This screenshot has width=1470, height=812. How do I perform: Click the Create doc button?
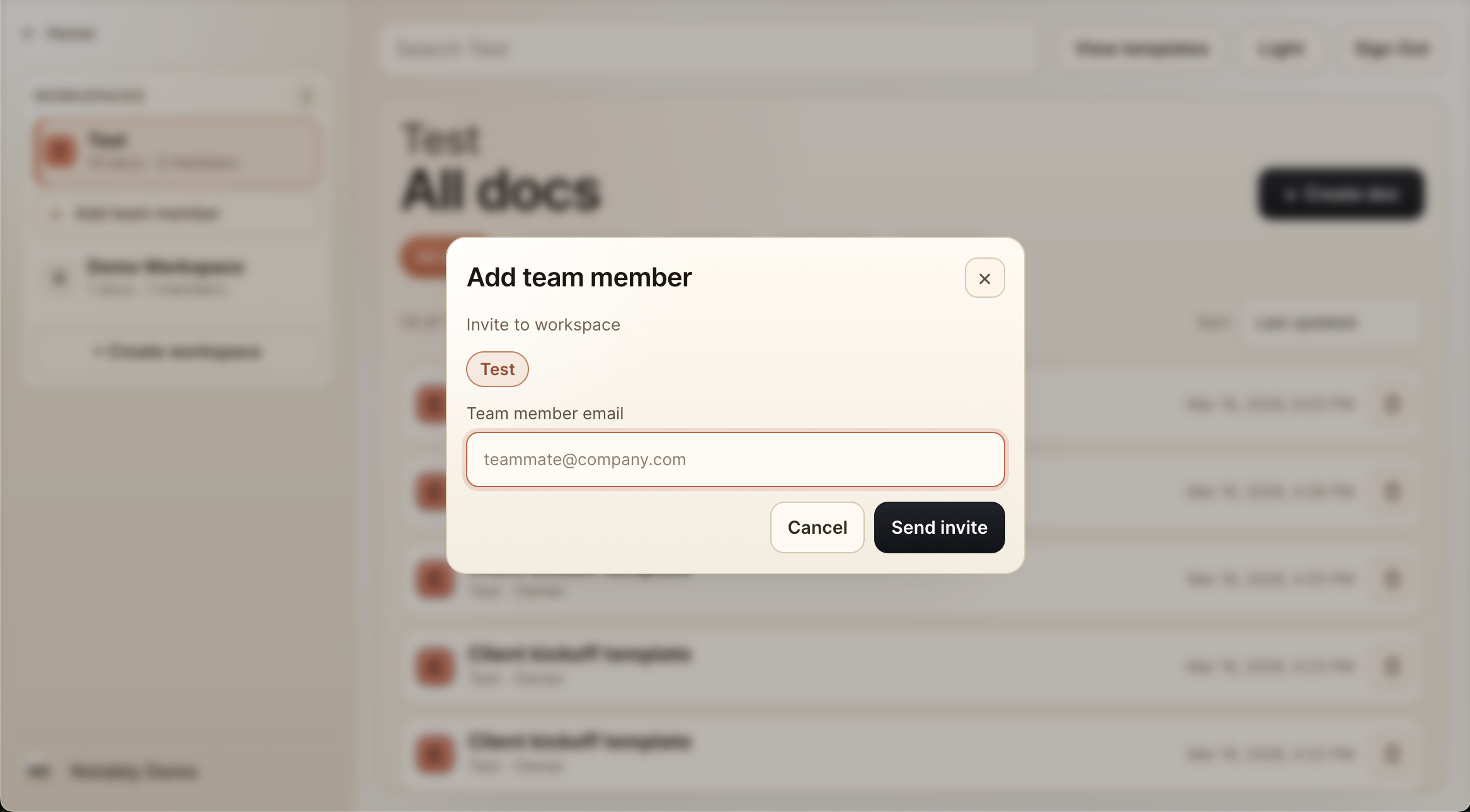[x=1340, y=194]
